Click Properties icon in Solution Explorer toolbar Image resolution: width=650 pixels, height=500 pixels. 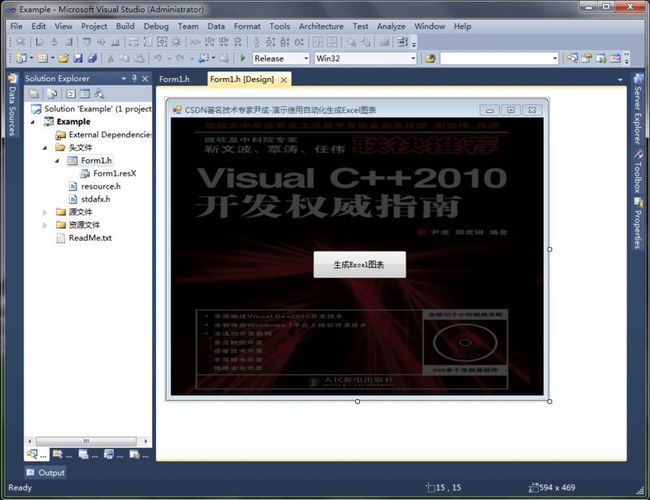(x=34, y=94)
